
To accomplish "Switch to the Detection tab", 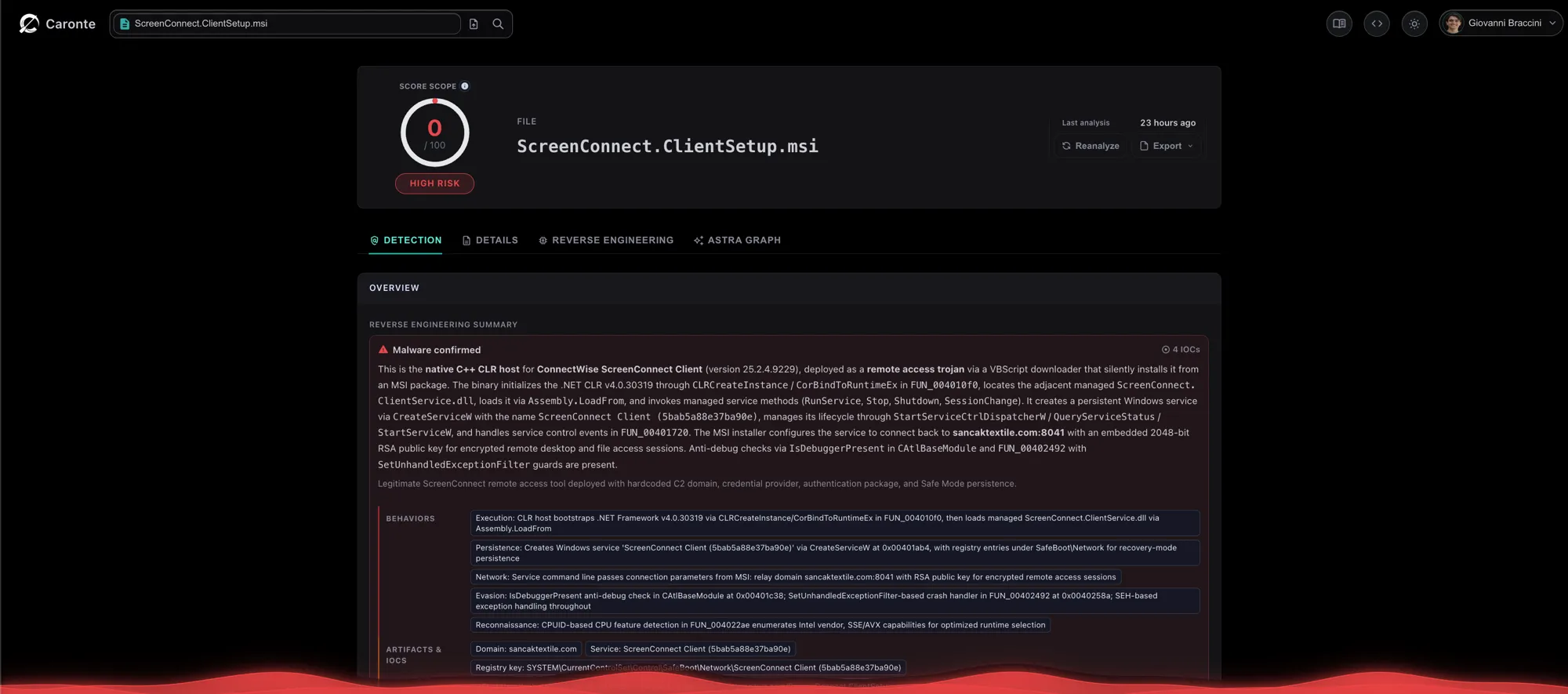I will click(405, 240).
